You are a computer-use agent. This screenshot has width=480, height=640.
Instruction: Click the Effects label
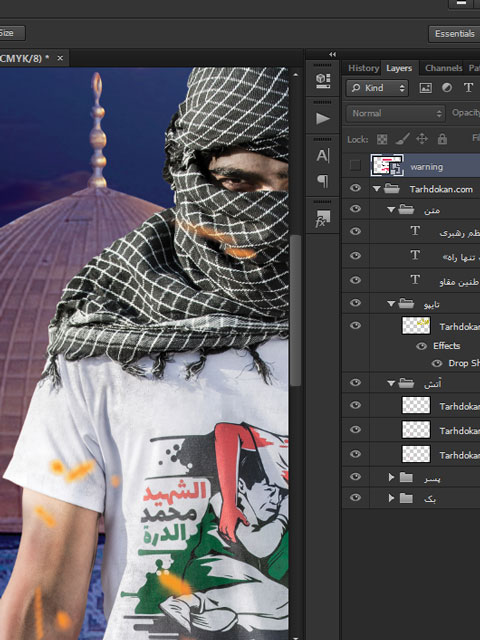(x=447, y=346)
